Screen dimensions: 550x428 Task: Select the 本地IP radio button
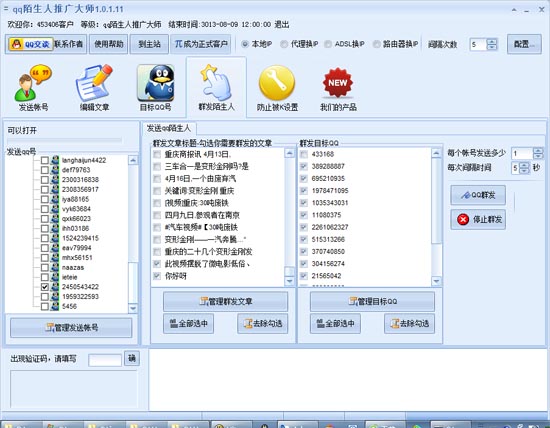pos(245,44)
